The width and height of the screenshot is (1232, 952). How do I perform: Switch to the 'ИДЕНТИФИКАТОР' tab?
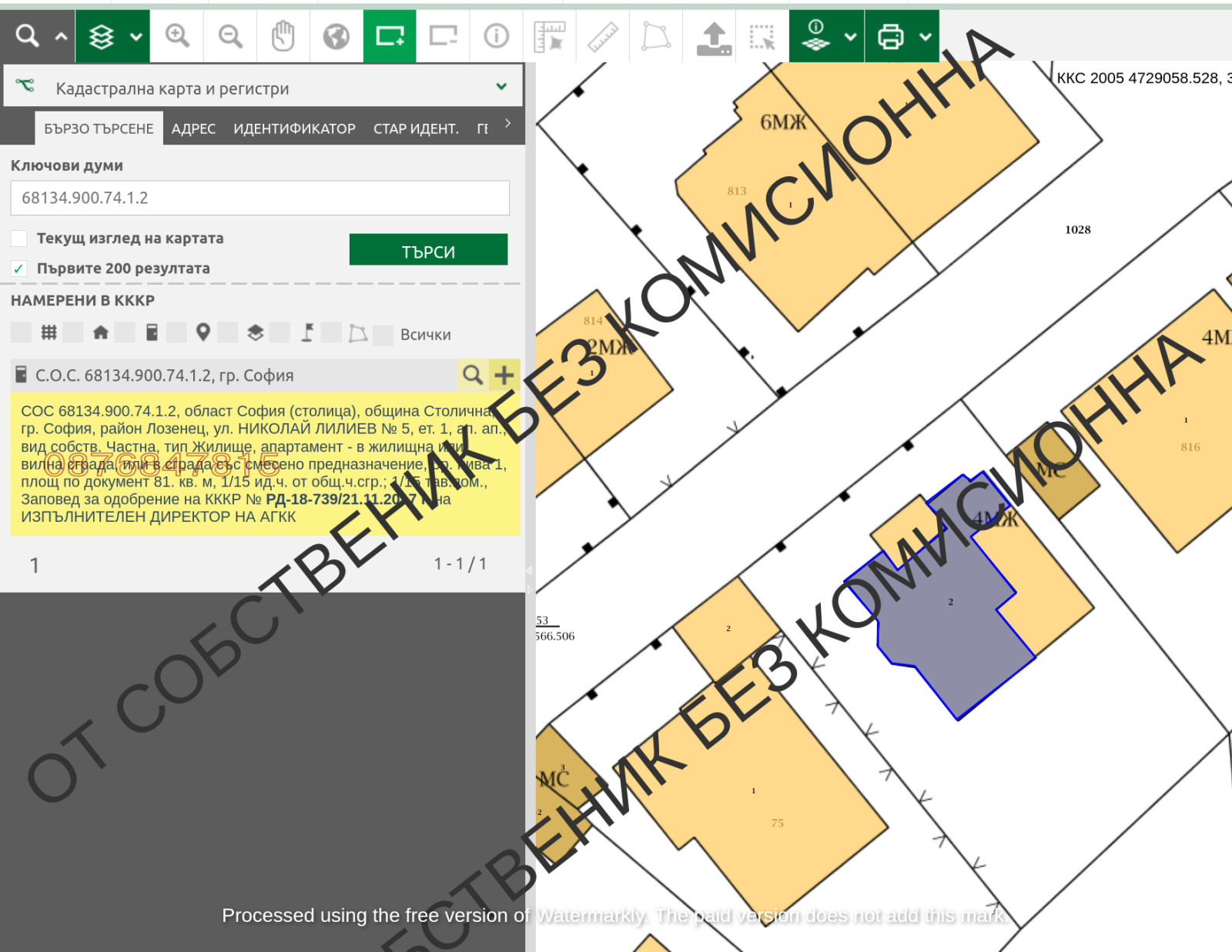[294, 129]
